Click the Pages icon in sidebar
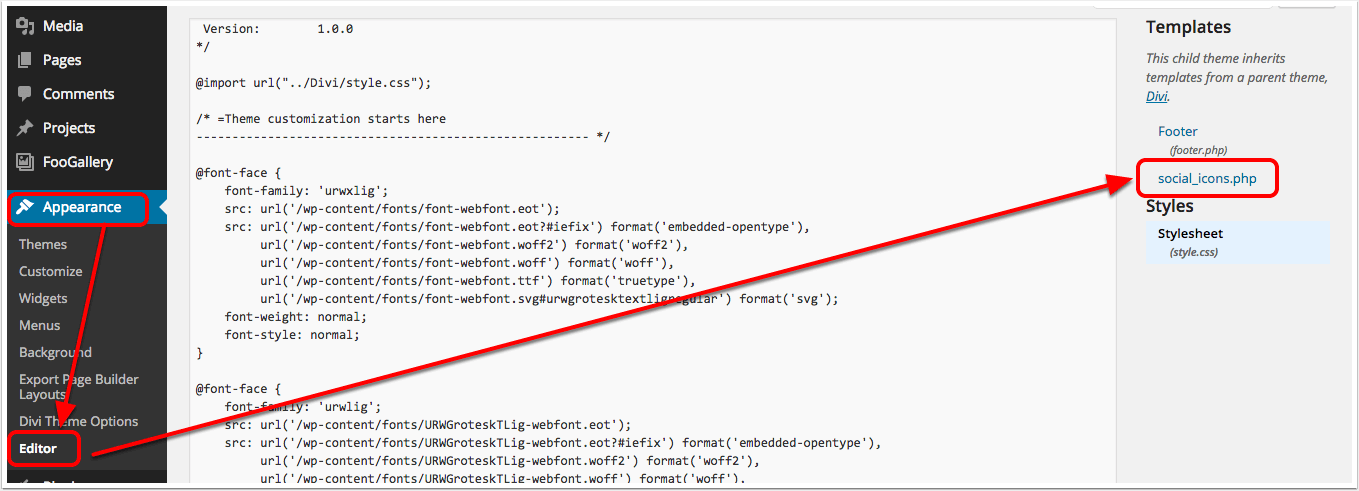Viewport: 1359px width, 491px height. click(x=26, y=60)
